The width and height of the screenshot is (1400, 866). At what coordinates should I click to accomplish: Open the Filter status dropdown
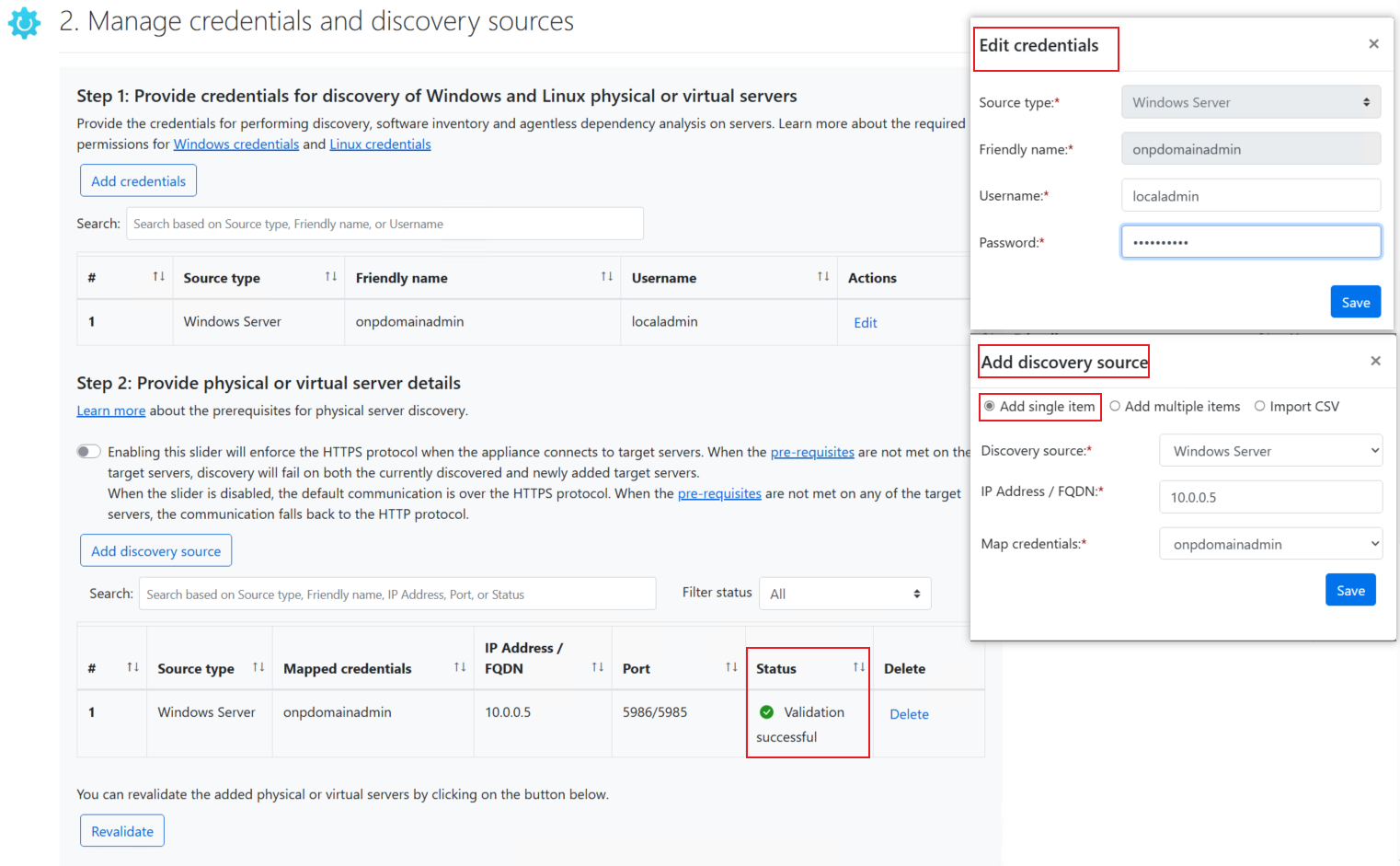coord(844,594)
